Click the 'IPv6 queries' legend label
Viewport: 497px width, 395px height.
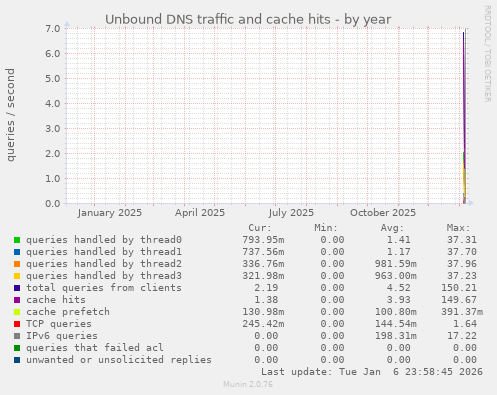point(62,336)
